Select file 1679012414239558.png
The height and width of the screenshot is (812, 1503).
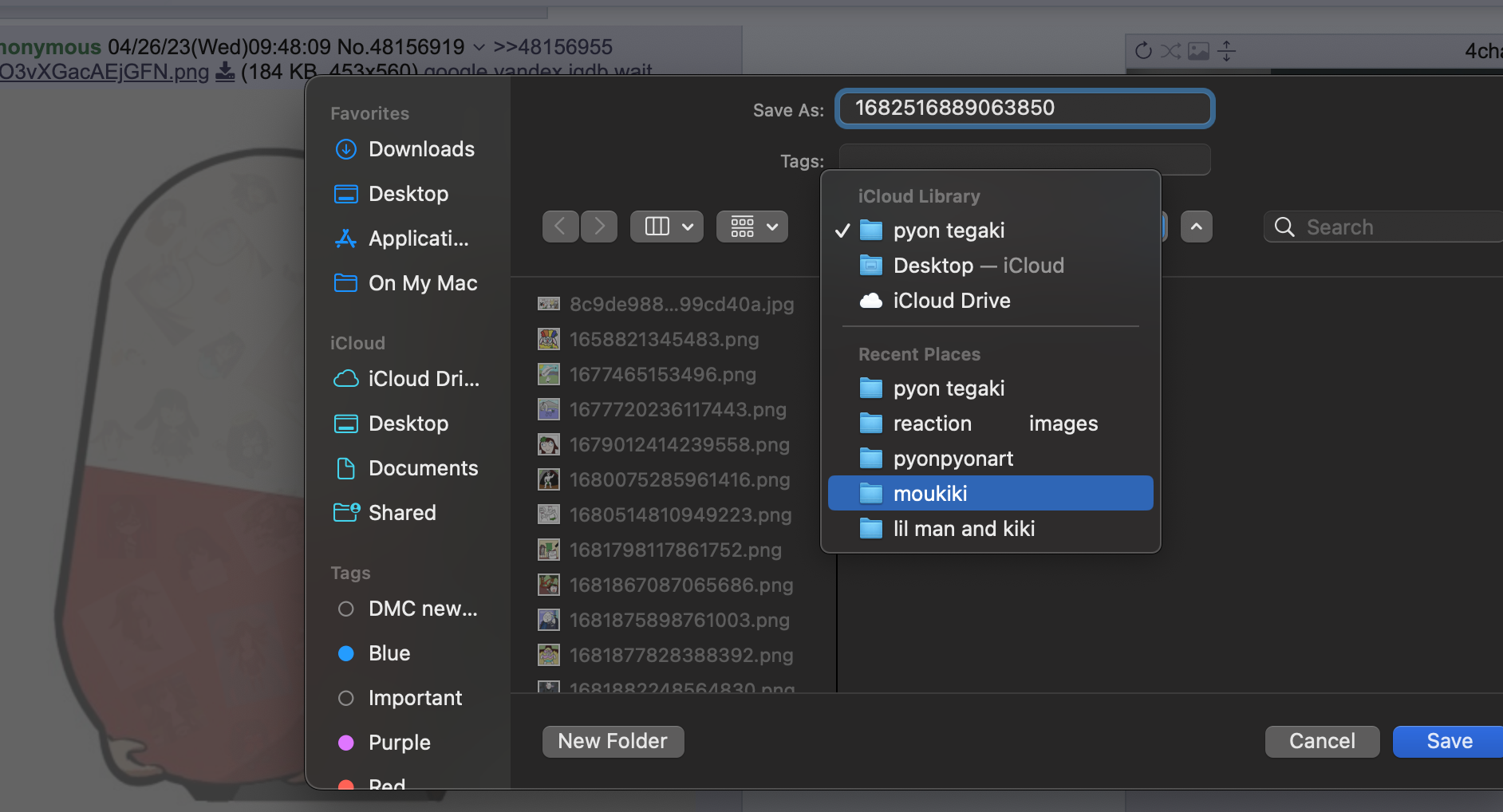tap(664, 444)
